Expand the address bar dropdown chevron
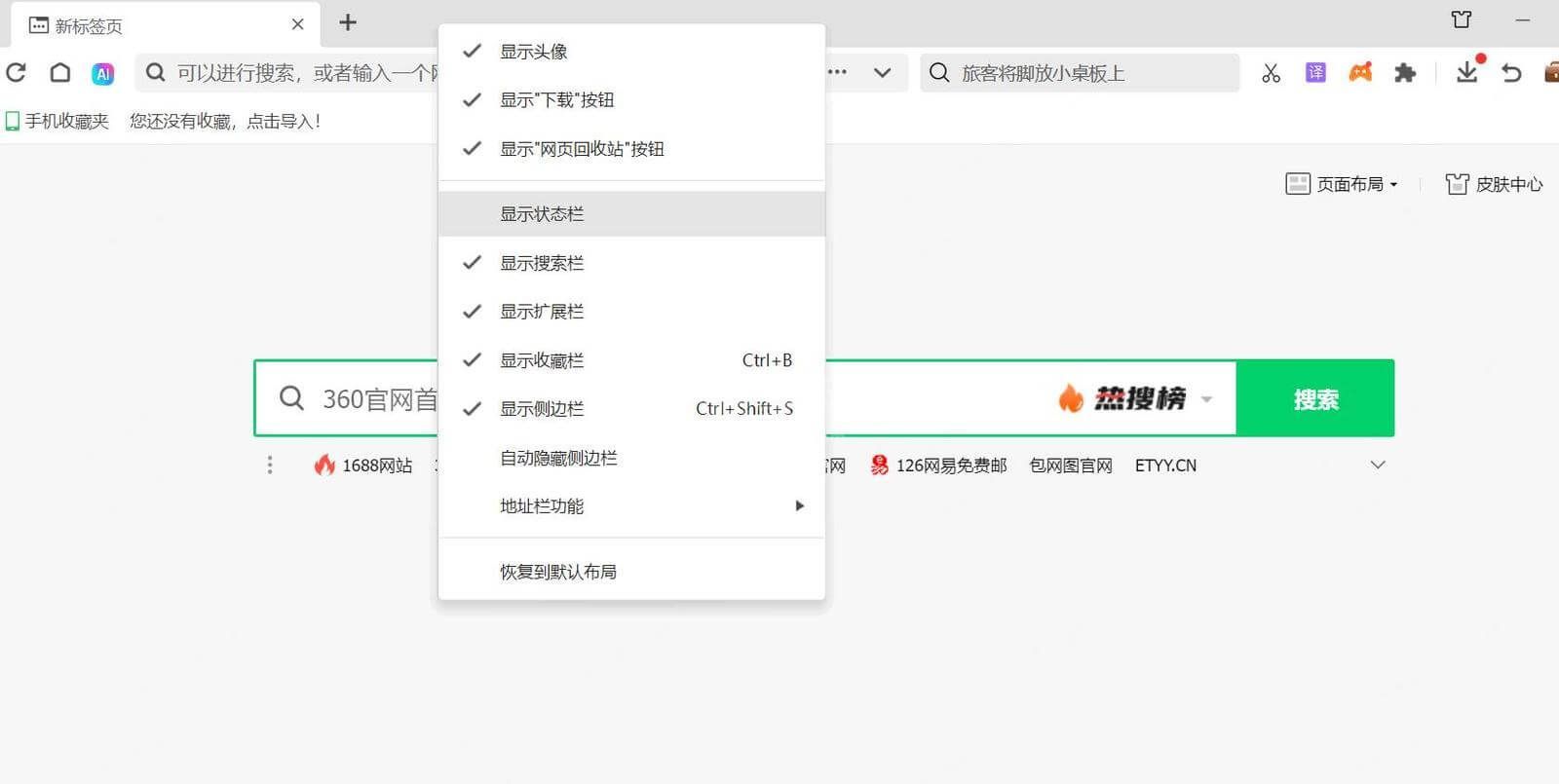Viewport: 1559px width, 784px height. pyautogui.click(x=882, y=72)
